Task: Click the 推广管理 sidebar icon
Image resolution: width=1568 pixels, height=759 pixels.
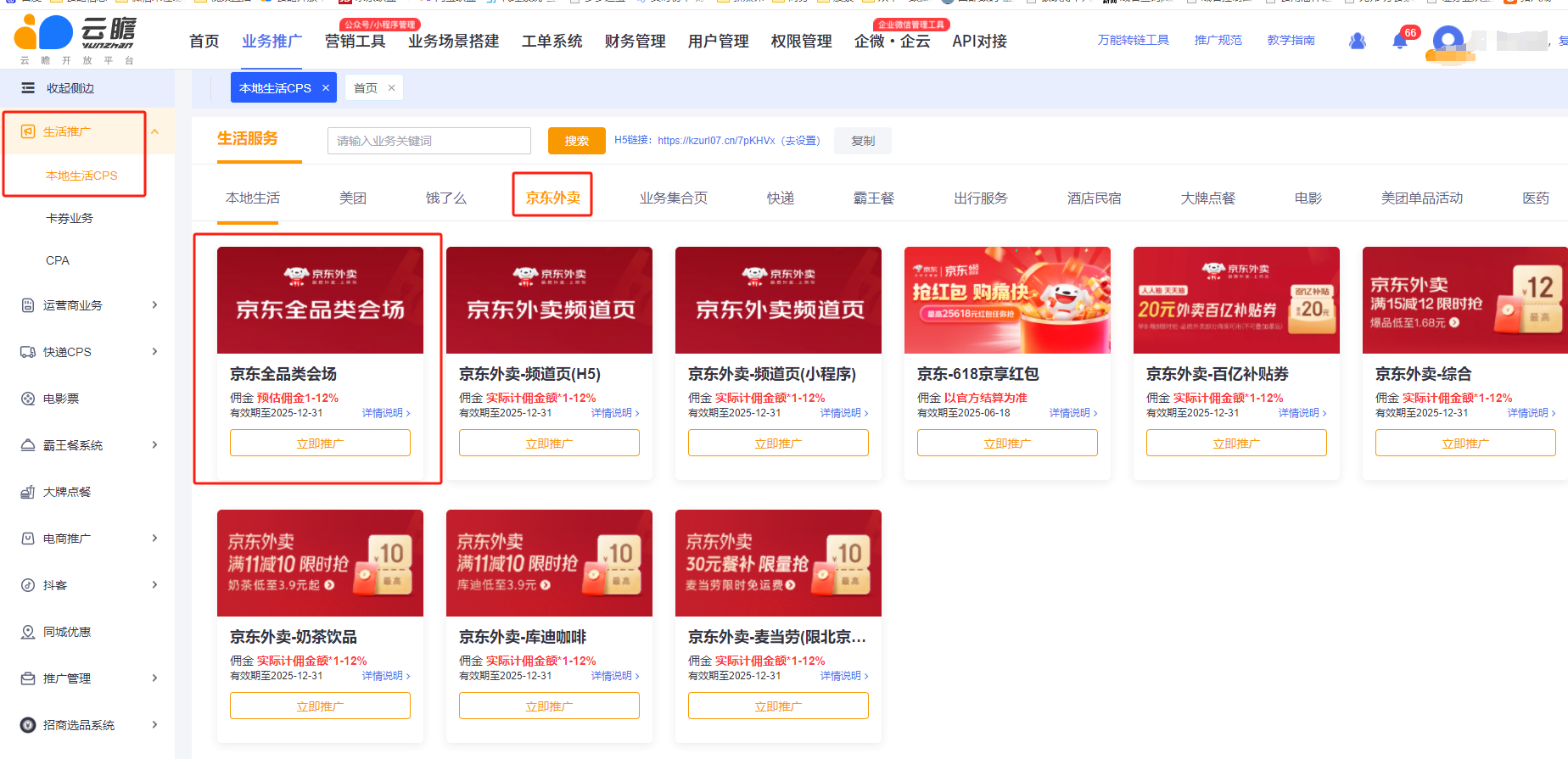Action: [28, 678]
